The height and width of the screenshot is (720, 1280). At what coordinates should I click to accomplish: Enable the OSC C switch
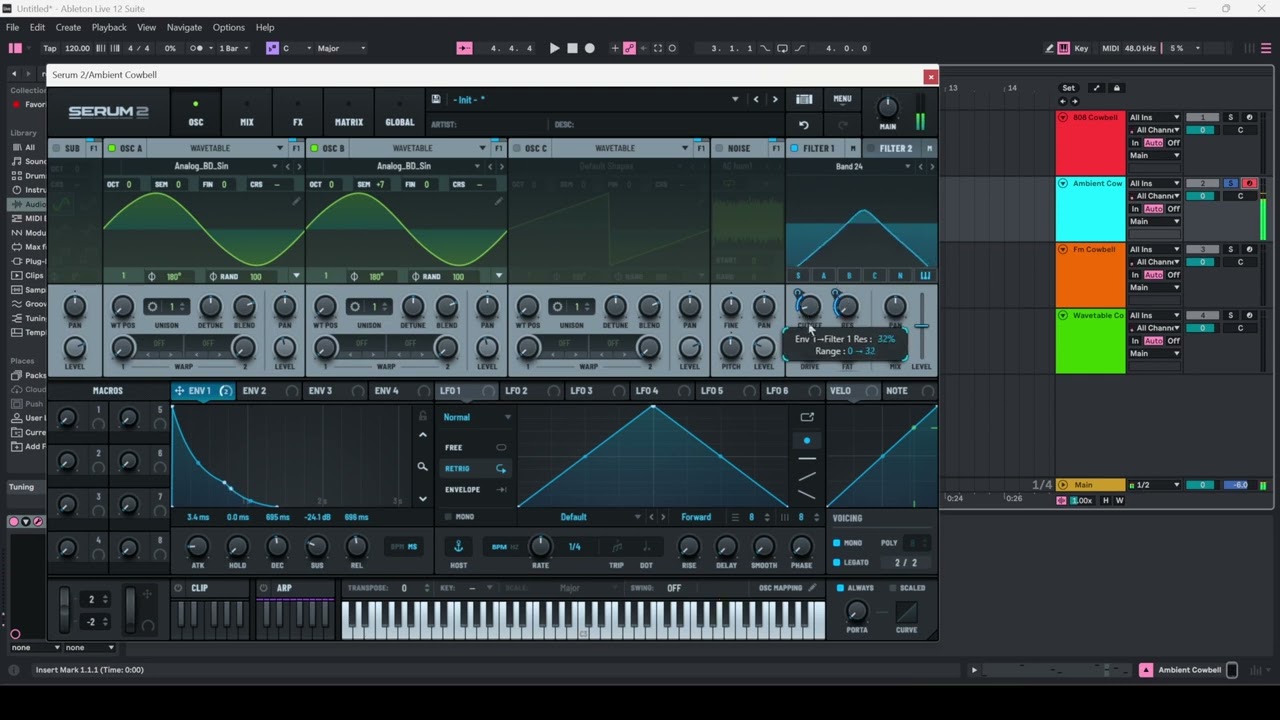516,148
